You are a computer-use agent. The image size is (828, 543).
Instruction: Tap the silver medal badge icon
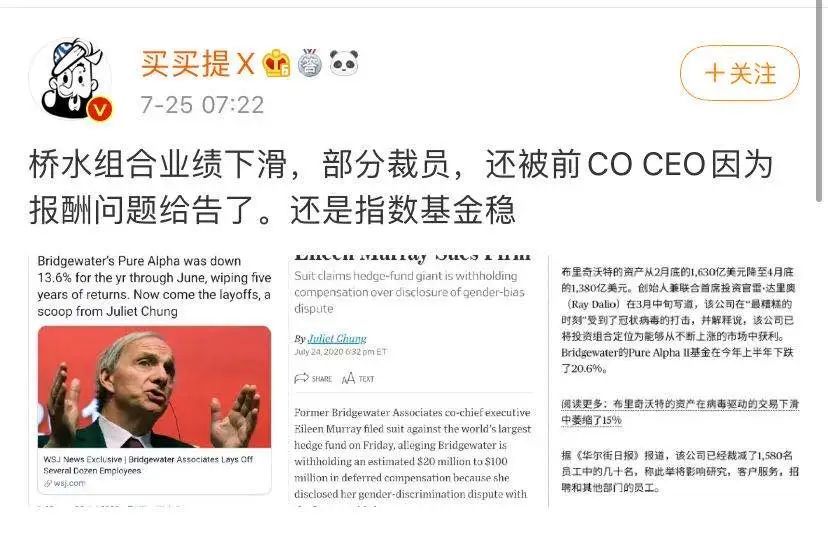click(x=310, y=63)
